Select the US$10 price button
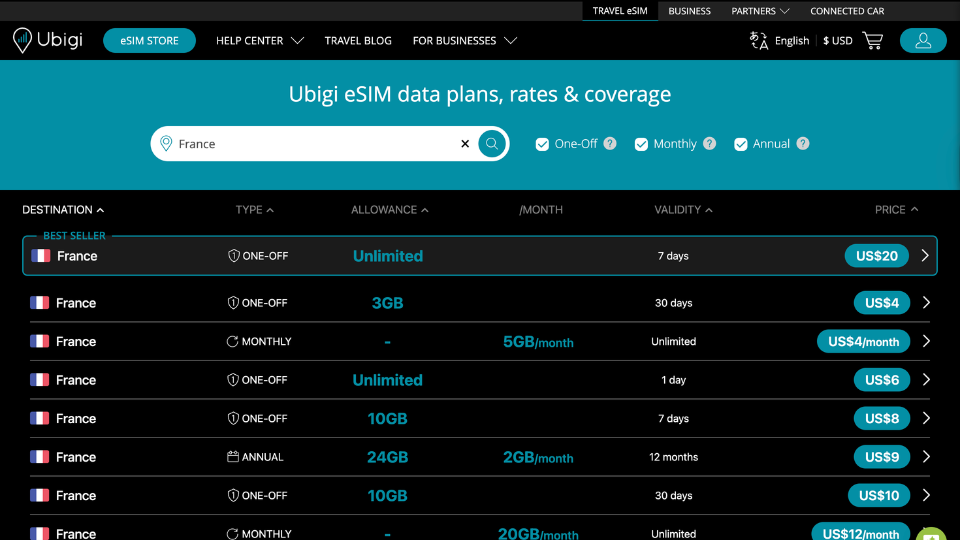 coord(879,495)
